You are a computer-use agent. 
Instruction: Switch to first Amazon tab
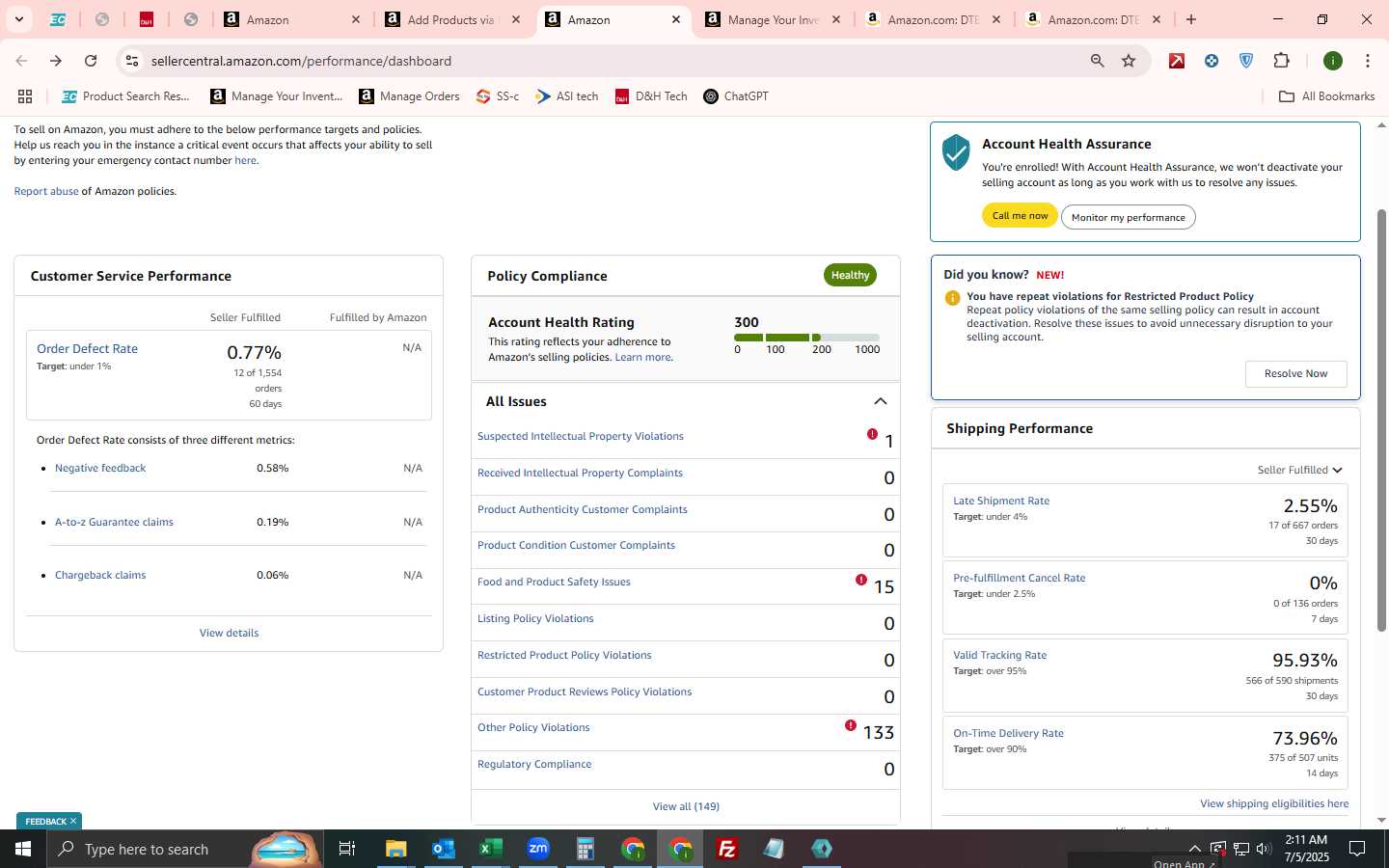point(291,19)
